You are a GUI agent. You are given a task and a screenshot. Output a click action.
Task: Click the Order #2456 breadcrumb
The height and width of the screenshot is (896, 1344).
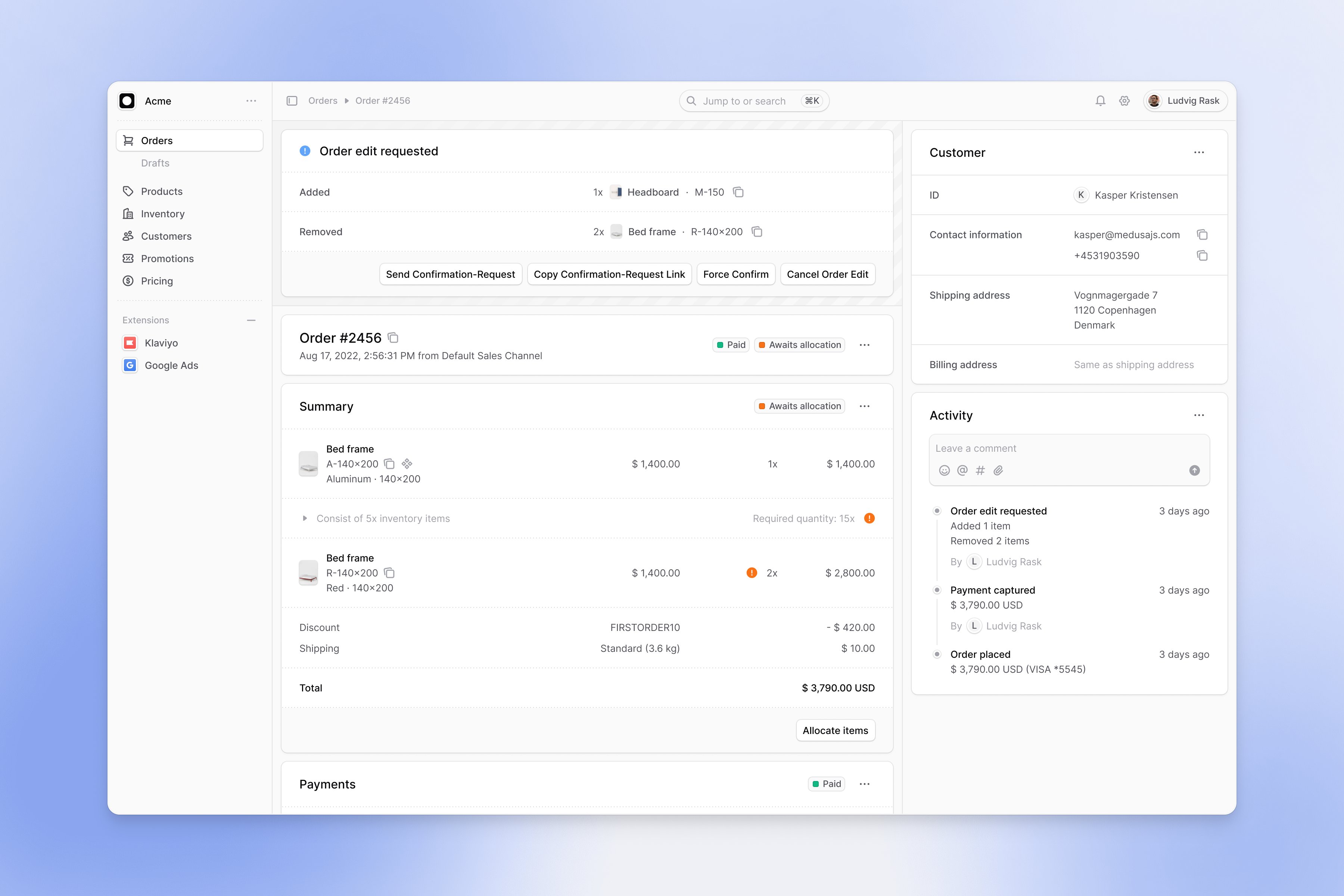(x=383, y=101)
